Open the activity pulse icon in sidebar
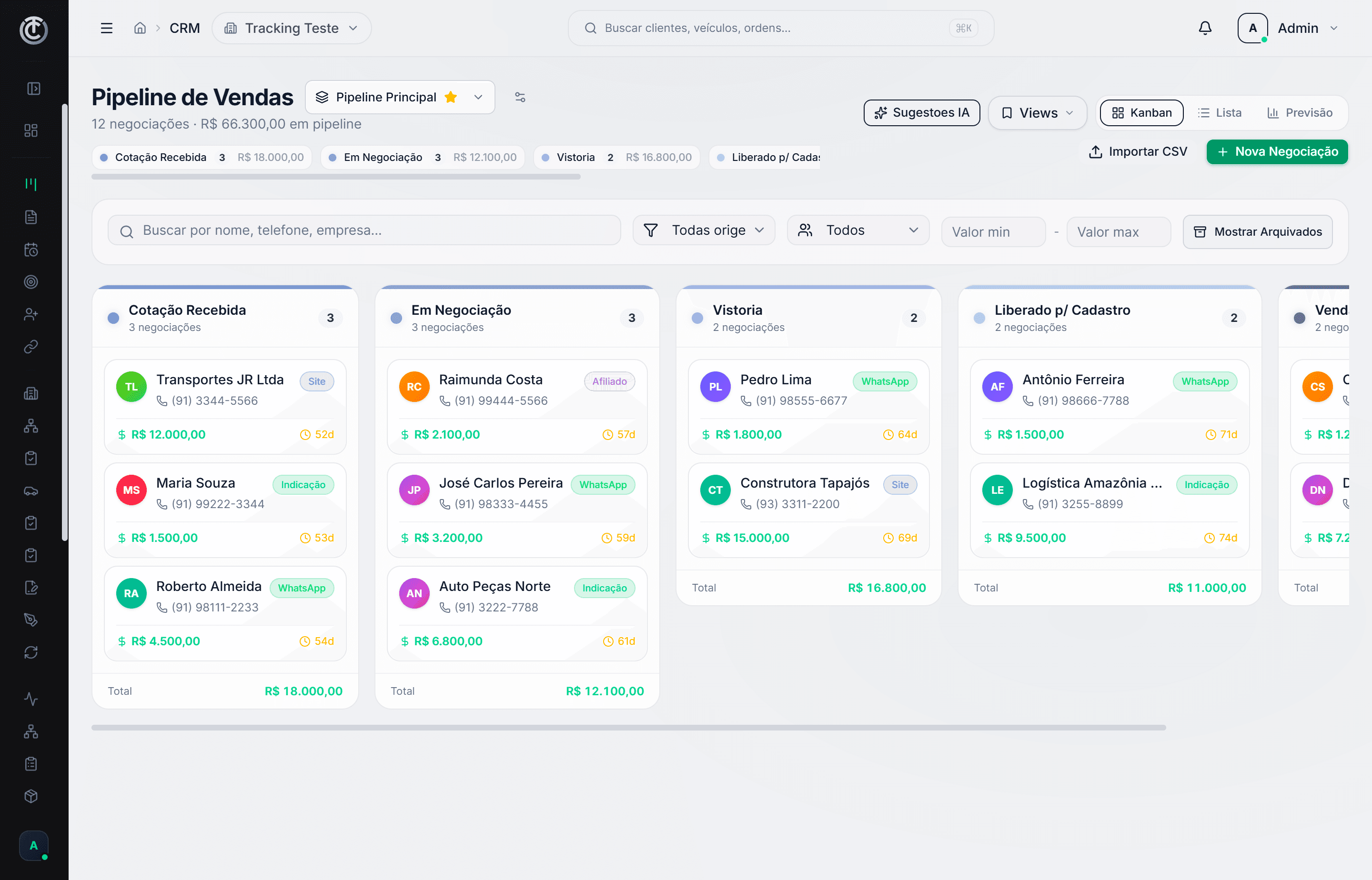 tap(31, 699)
